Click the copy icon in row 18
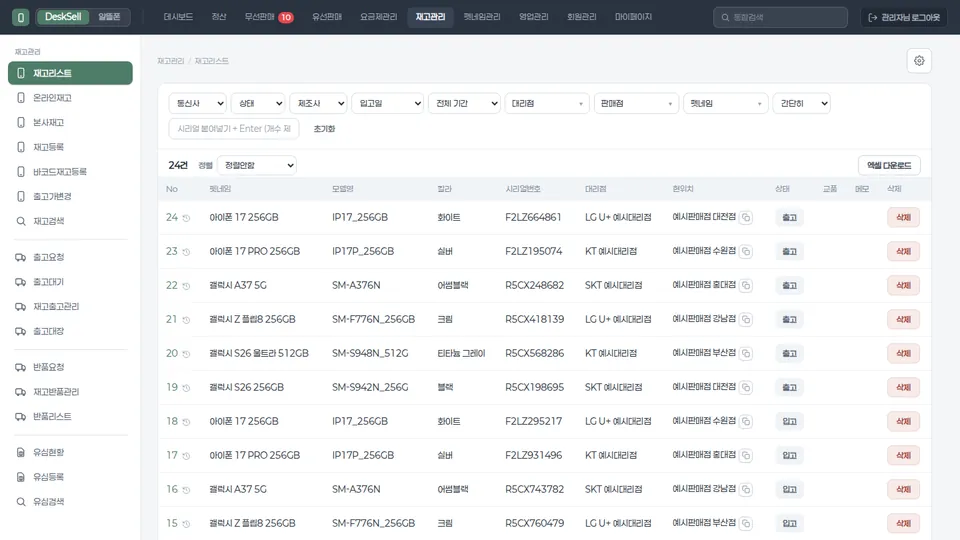The height and width of the screenshot is (540, 960). point(746,421)
